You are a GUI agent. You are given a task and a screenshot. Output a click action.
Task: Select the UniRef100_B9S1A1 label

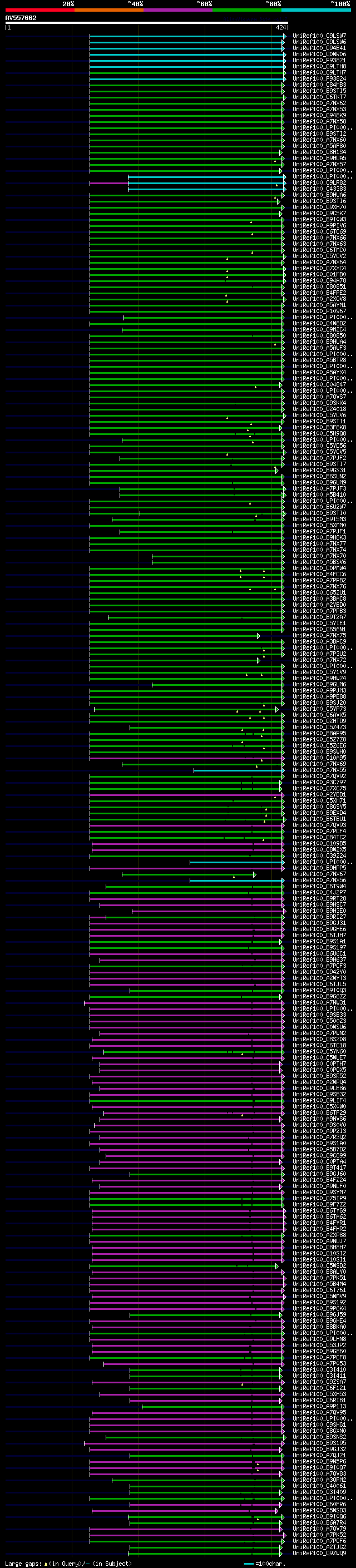pyautogui.click(x=319, y=942)
